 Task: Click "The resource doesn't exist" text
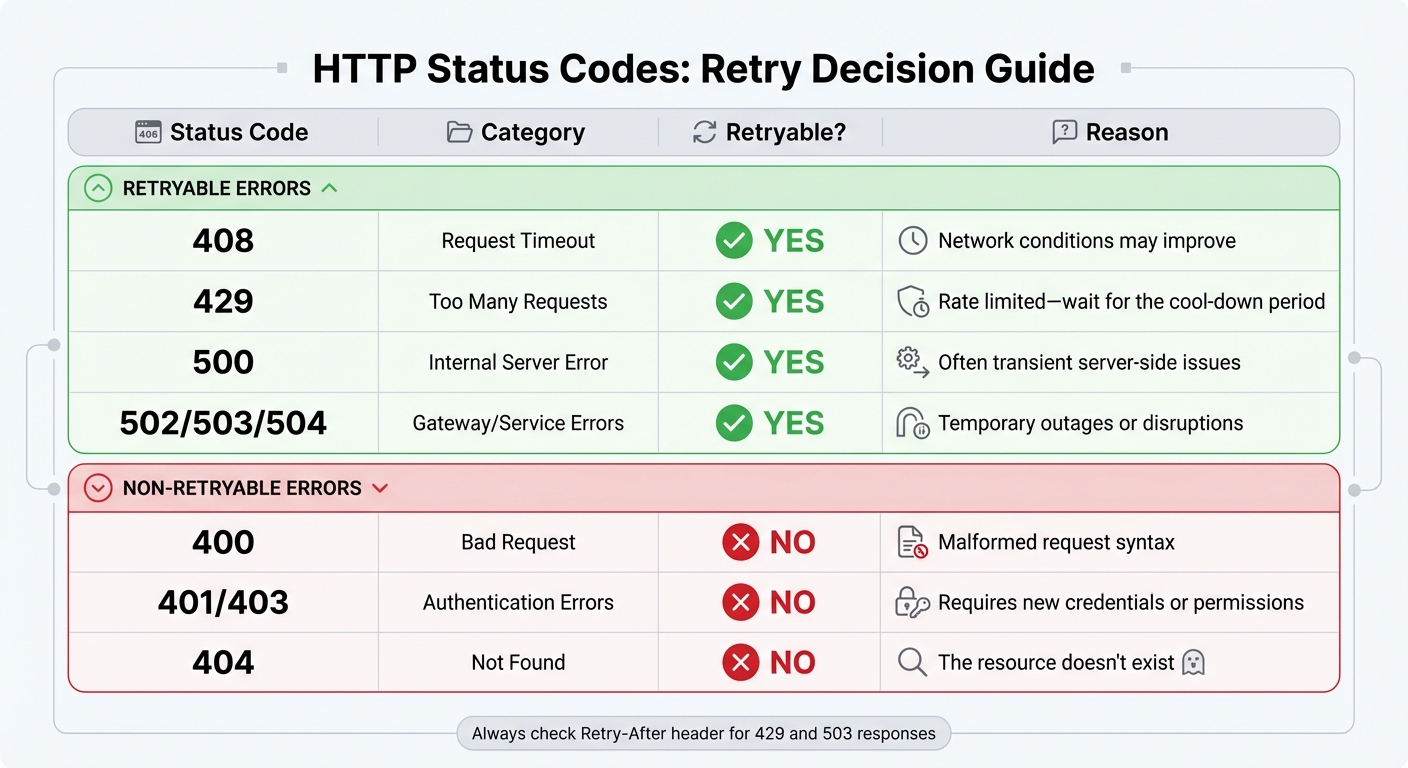pos(1056,662)
